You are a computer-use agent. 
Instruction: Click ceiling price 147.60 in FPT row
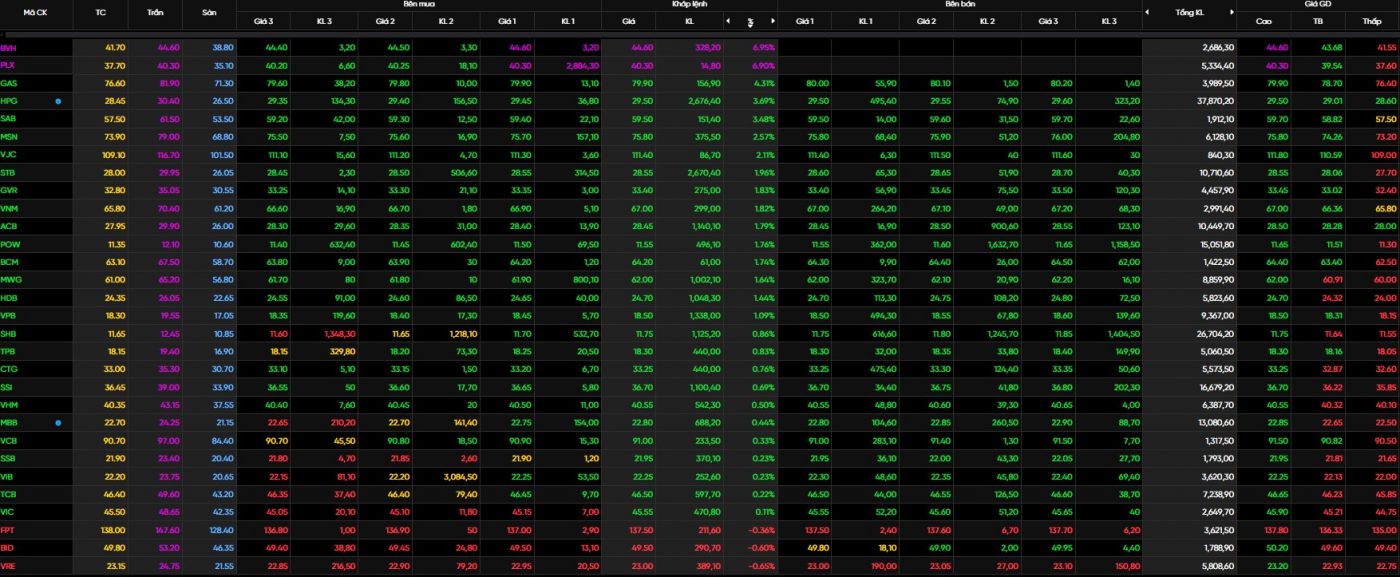click(x=167, y=530)
